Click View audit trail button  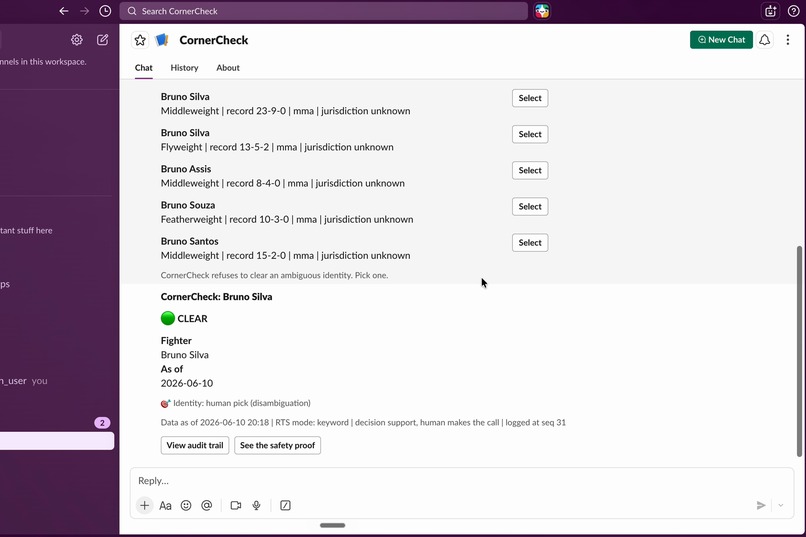195,446
